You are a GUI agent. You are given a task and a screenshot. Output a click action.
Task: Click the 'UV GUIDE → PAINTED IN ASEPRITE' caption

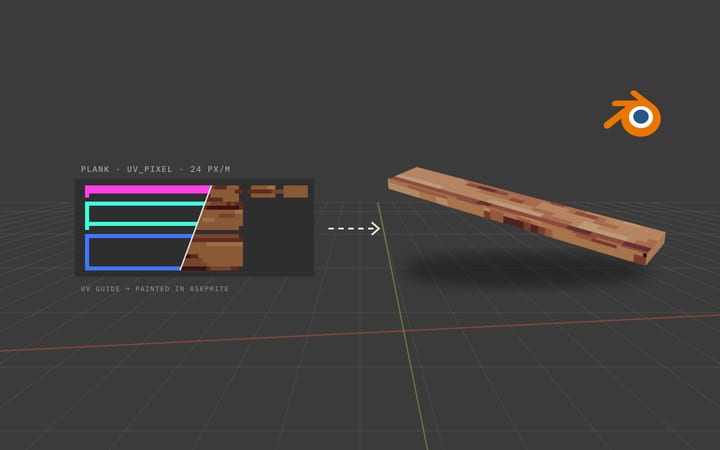tap(155, 289)
